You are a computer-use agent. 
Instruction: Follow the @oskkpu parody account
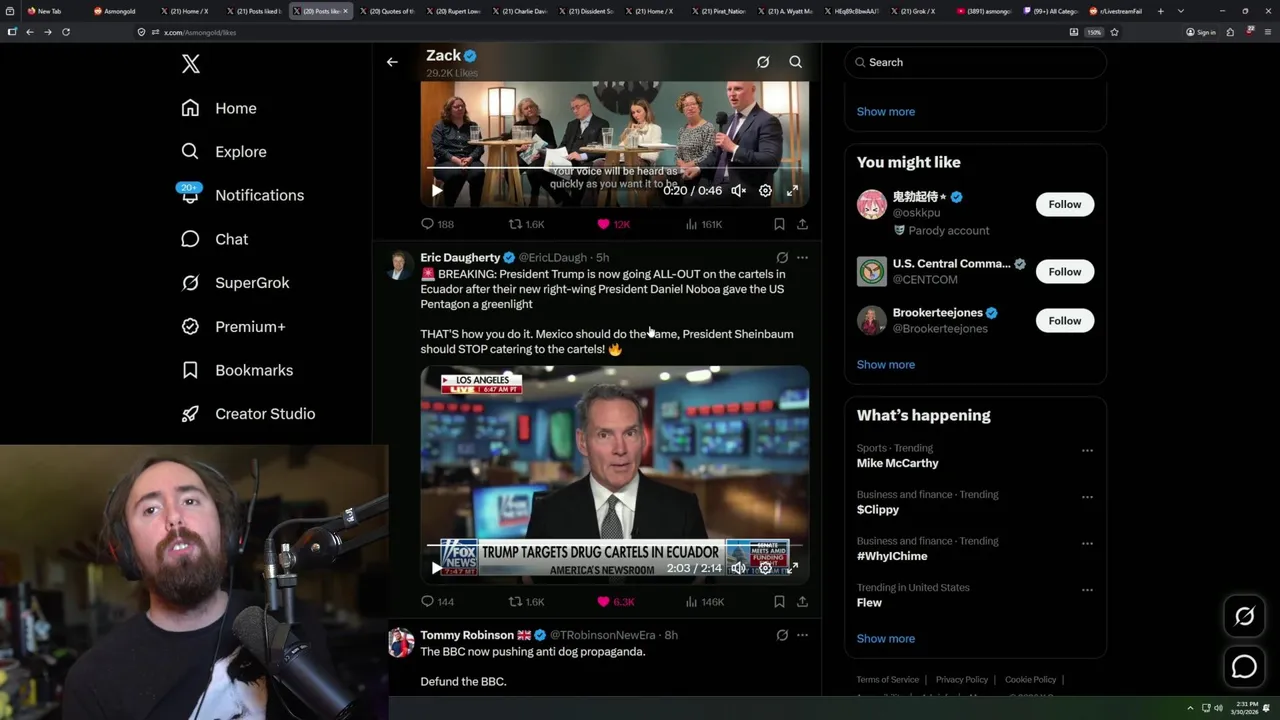(1065, 204)
